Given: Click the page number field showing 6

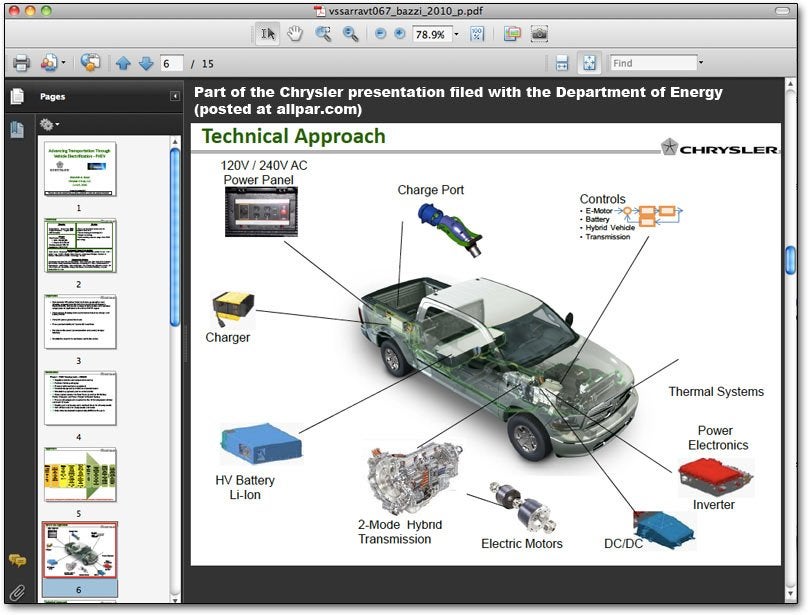Looking at the screenshot, I should 172,63.
